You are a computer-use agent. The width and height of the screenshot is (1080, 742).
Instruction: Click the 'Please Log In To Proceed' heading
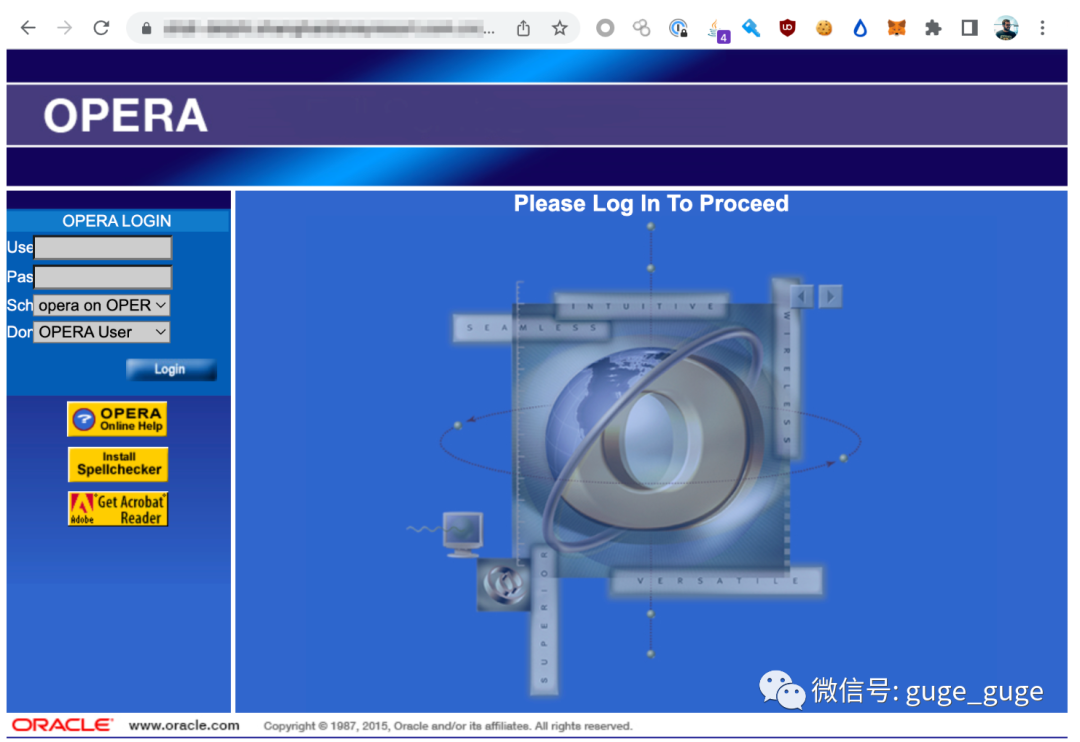(x=651, y=203)
